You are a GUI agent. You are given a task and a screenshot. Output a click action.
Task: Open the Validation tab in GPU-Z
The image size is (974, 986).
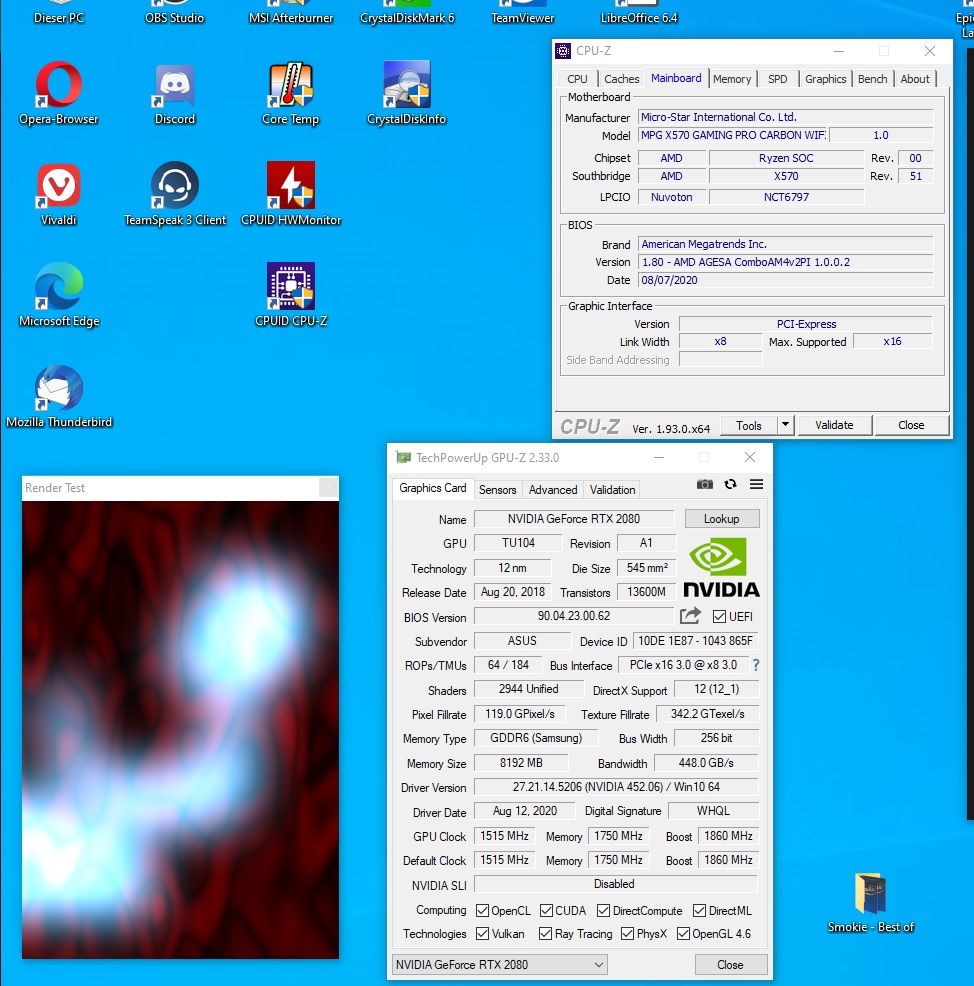[612, 490]
